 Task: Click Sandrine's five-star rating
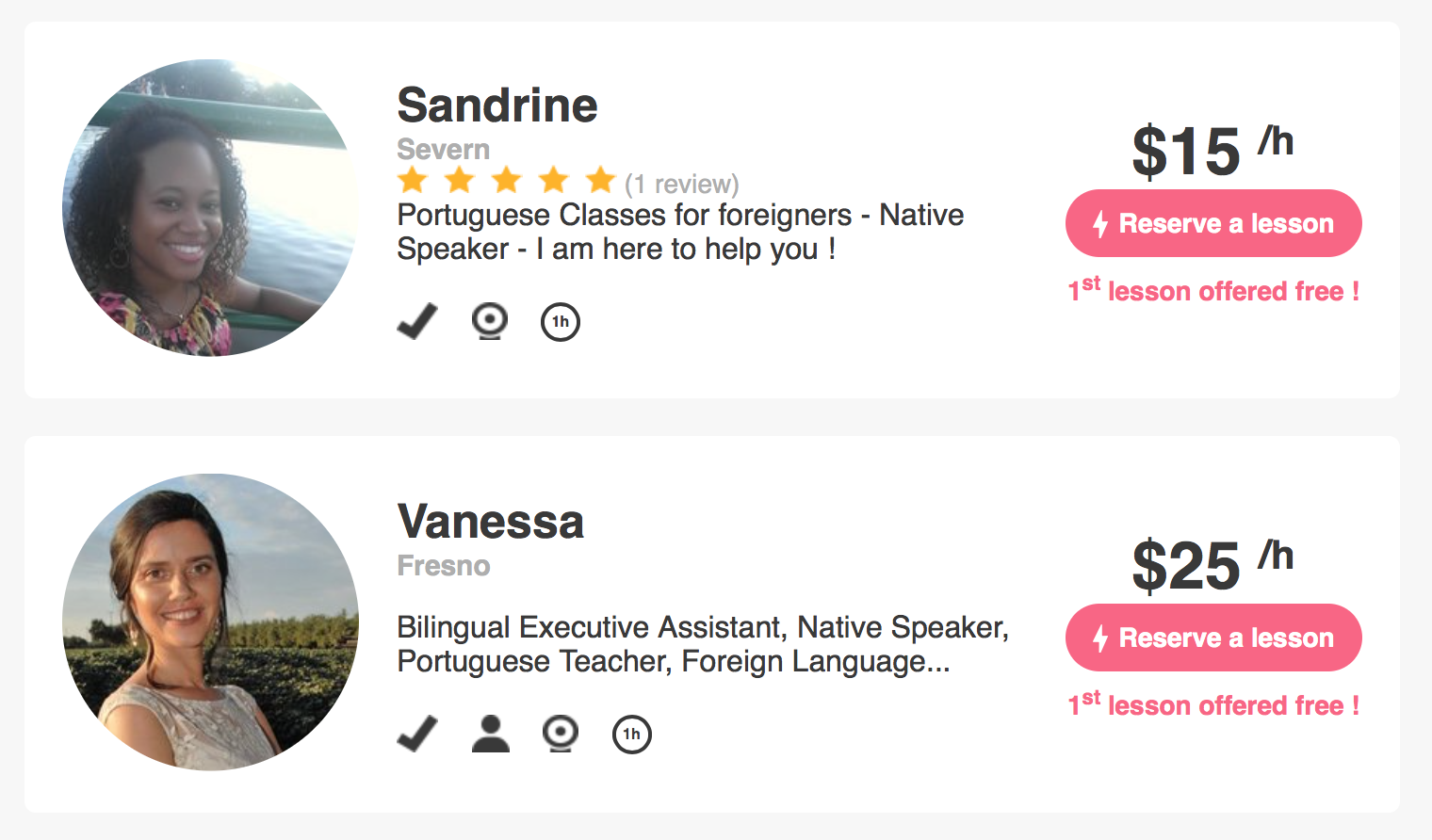coord(507,180)
